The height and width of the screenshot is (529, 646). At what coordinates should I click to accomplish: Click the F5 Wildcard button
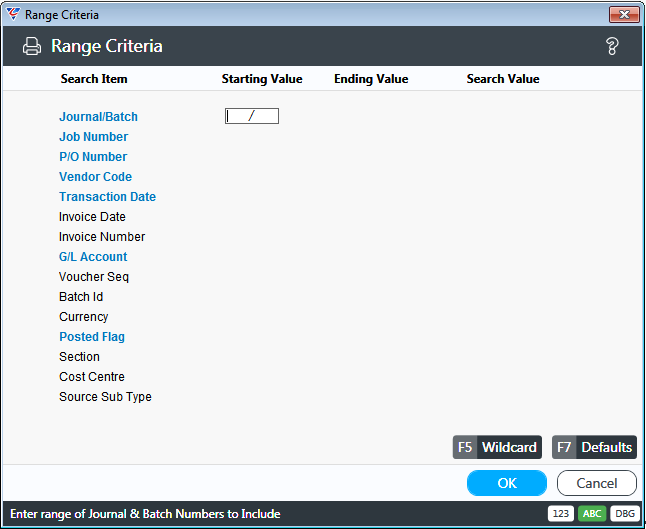tap(497, 447)
